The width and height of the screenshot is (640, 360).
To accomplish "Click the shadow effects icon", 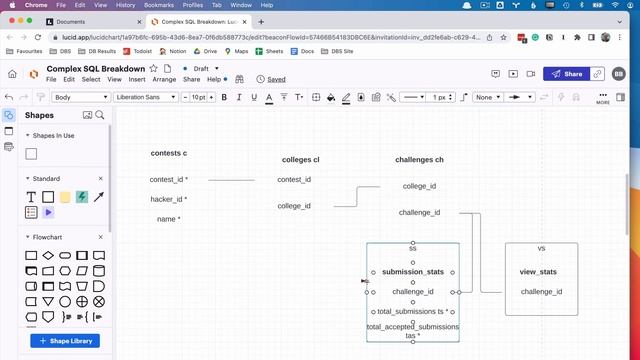I will click(361, 97).
